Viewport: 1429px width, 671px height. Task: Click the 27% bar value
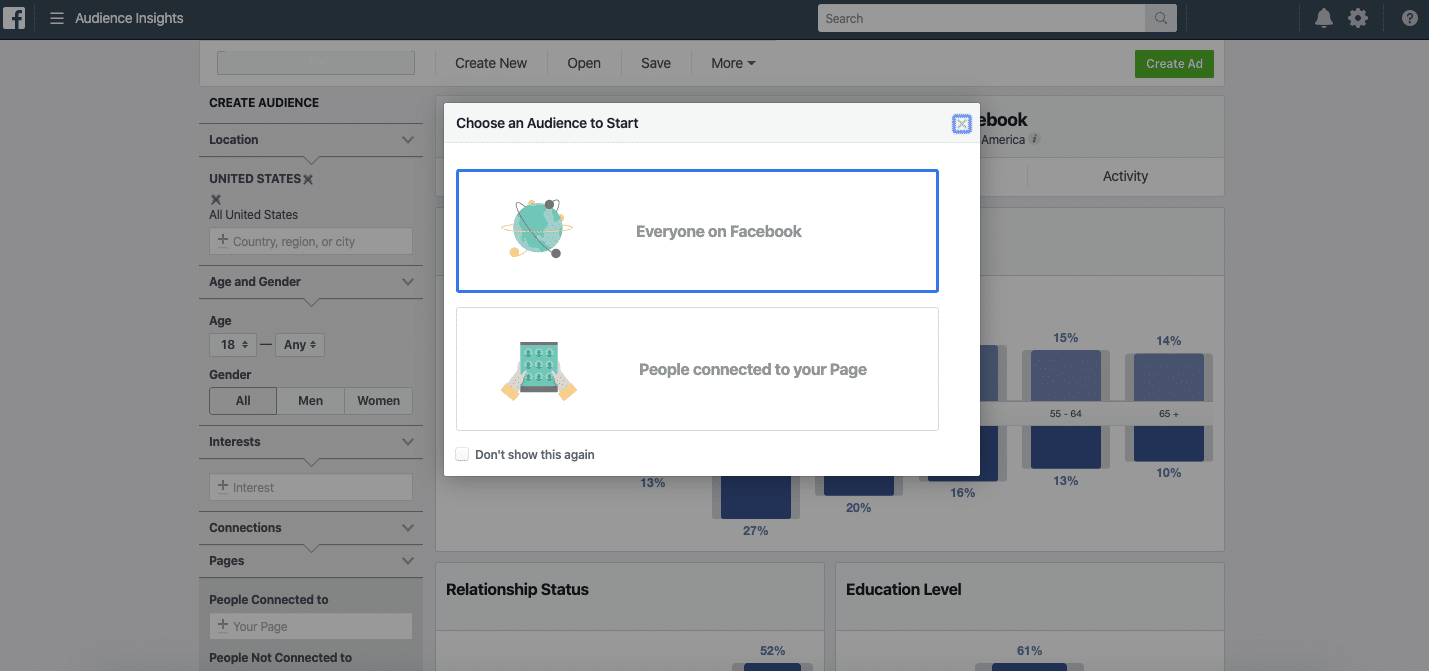tap(756, 531)
